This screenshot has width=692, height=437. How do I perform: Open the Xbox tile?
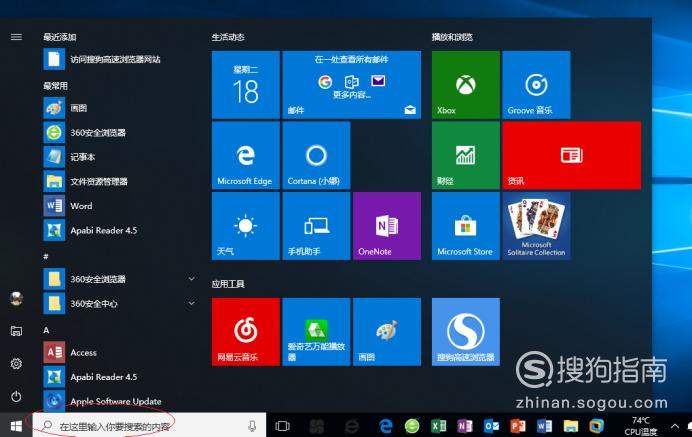click(x=466, y=85)
